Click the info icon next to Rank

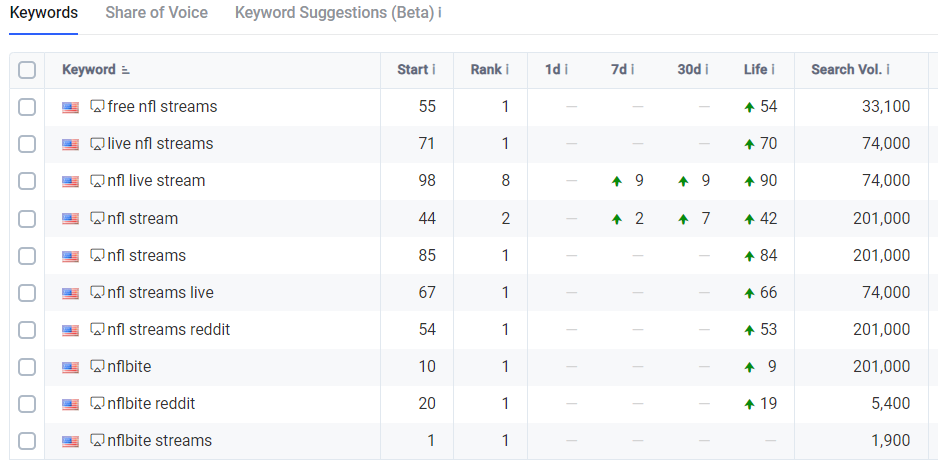click(507, 69)
